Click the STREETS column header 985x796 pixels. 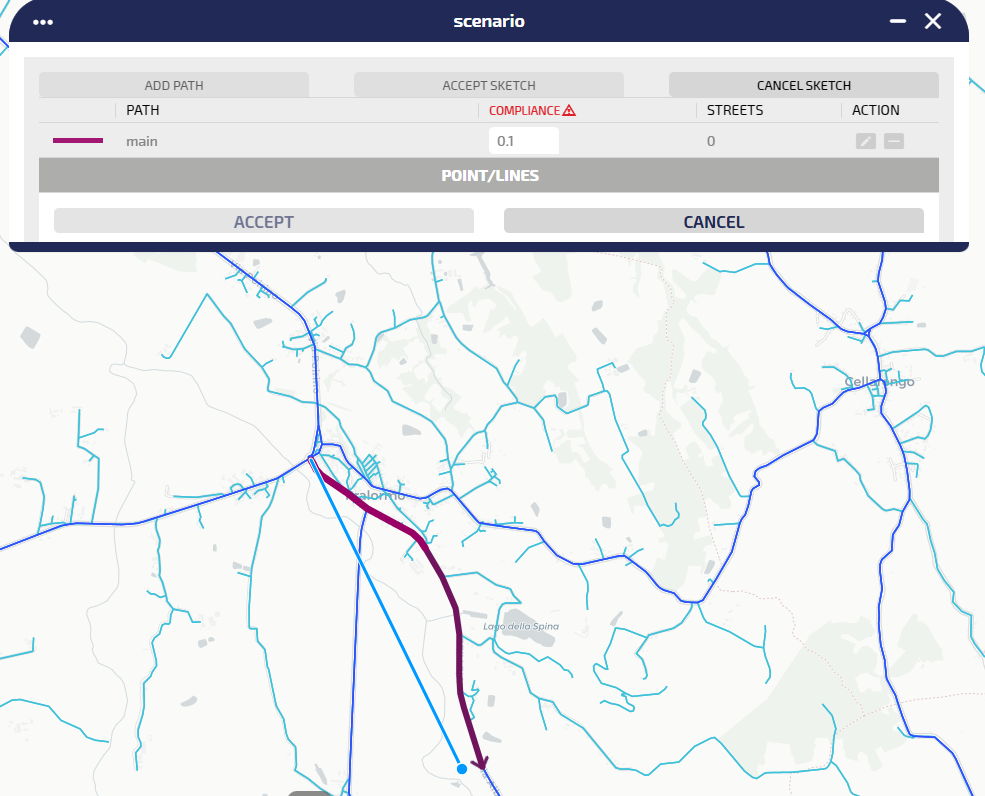coord(734,110)
